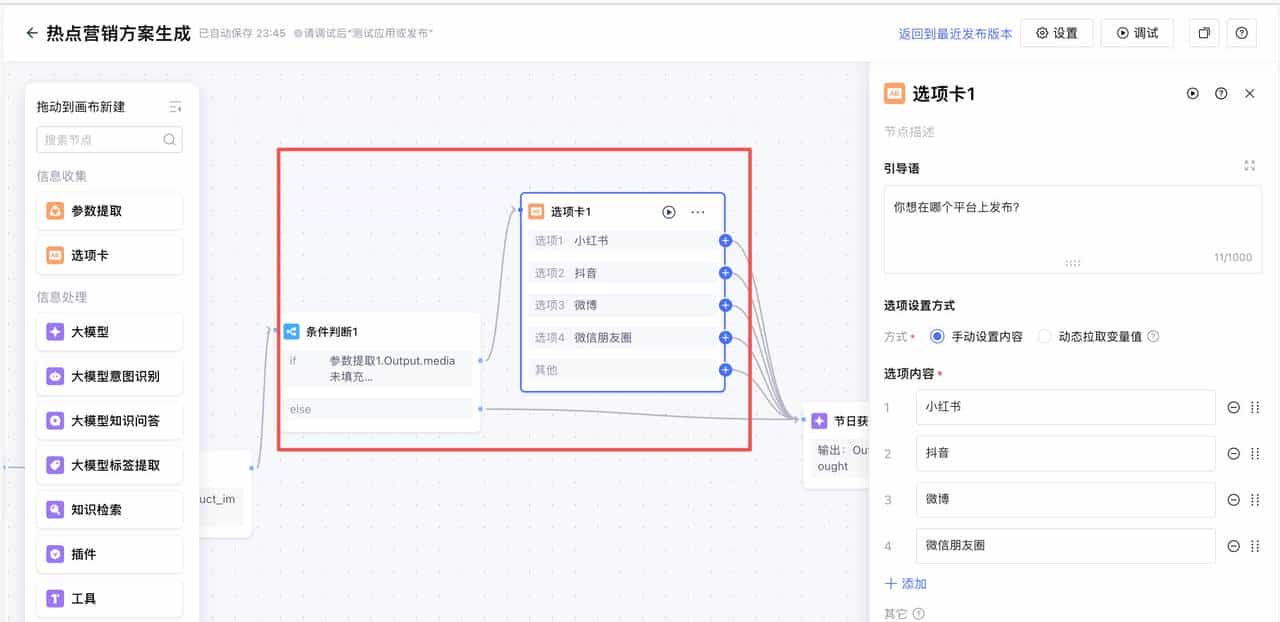Click 添加 to add a new option
This screenshot has height=622, width=1280.
[x=906, y=583]
